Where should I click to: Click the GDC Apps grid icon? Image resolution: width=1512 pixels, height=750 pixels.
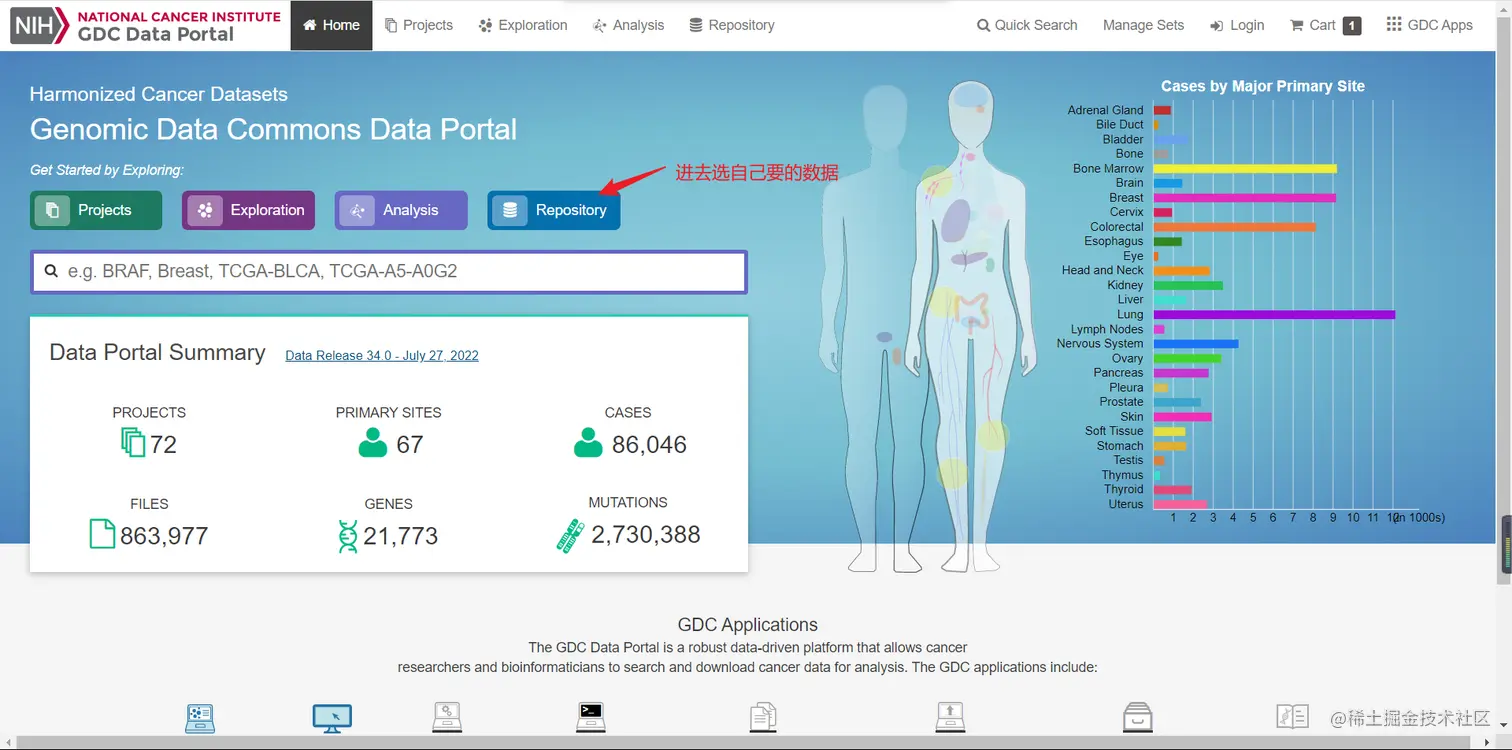[x=1394, y=24]
